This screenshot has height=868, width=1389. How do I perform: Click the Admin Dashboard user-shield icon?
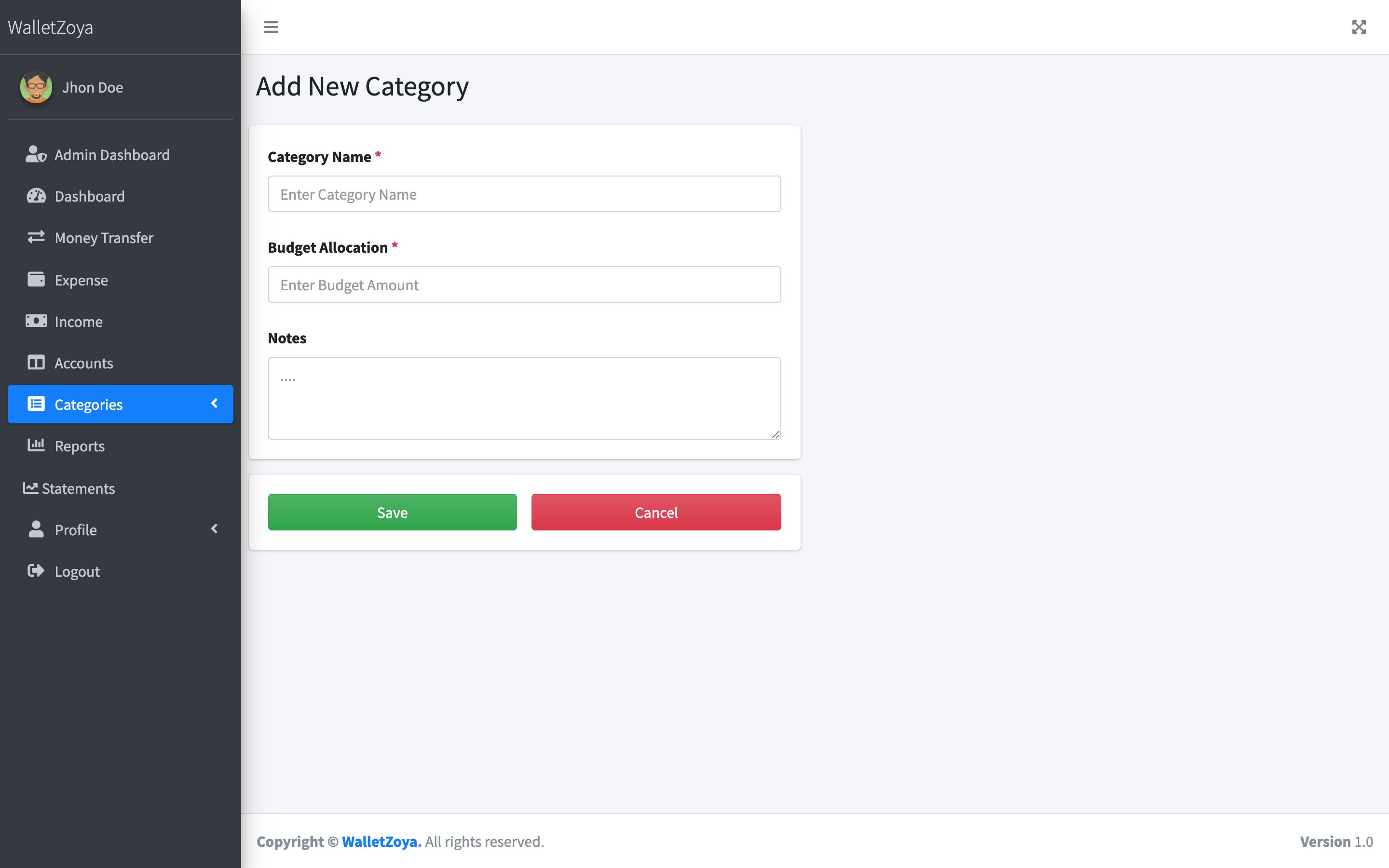(x=36, y=154)
